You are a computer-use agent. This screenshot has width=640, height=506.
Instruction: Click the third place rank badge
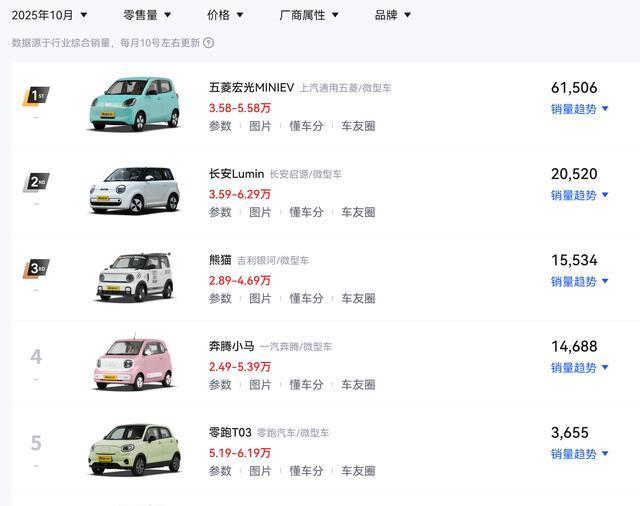point(36,268)
